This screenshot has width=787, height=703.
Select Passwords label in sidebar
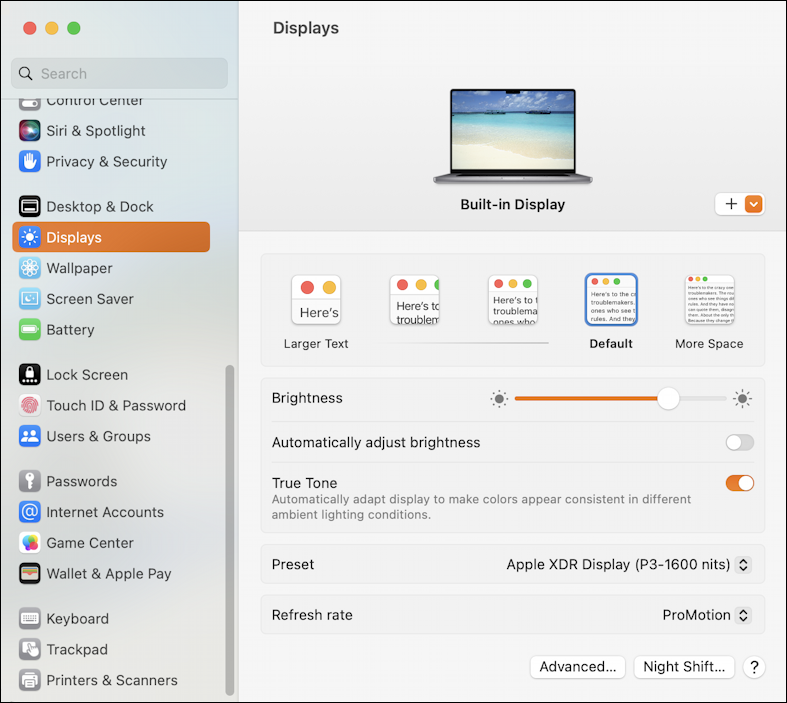82,482
